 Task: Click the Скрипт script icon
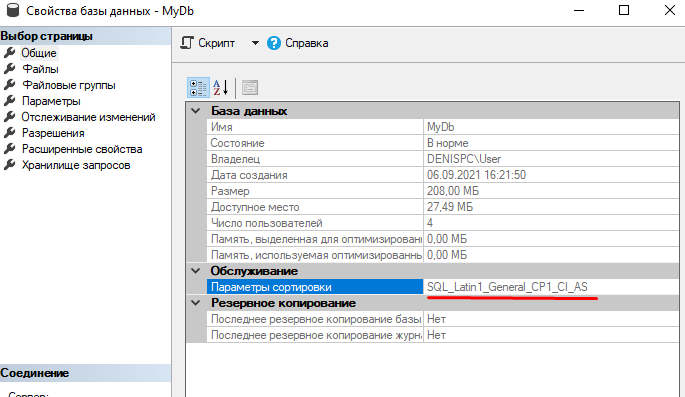point(187,43)
